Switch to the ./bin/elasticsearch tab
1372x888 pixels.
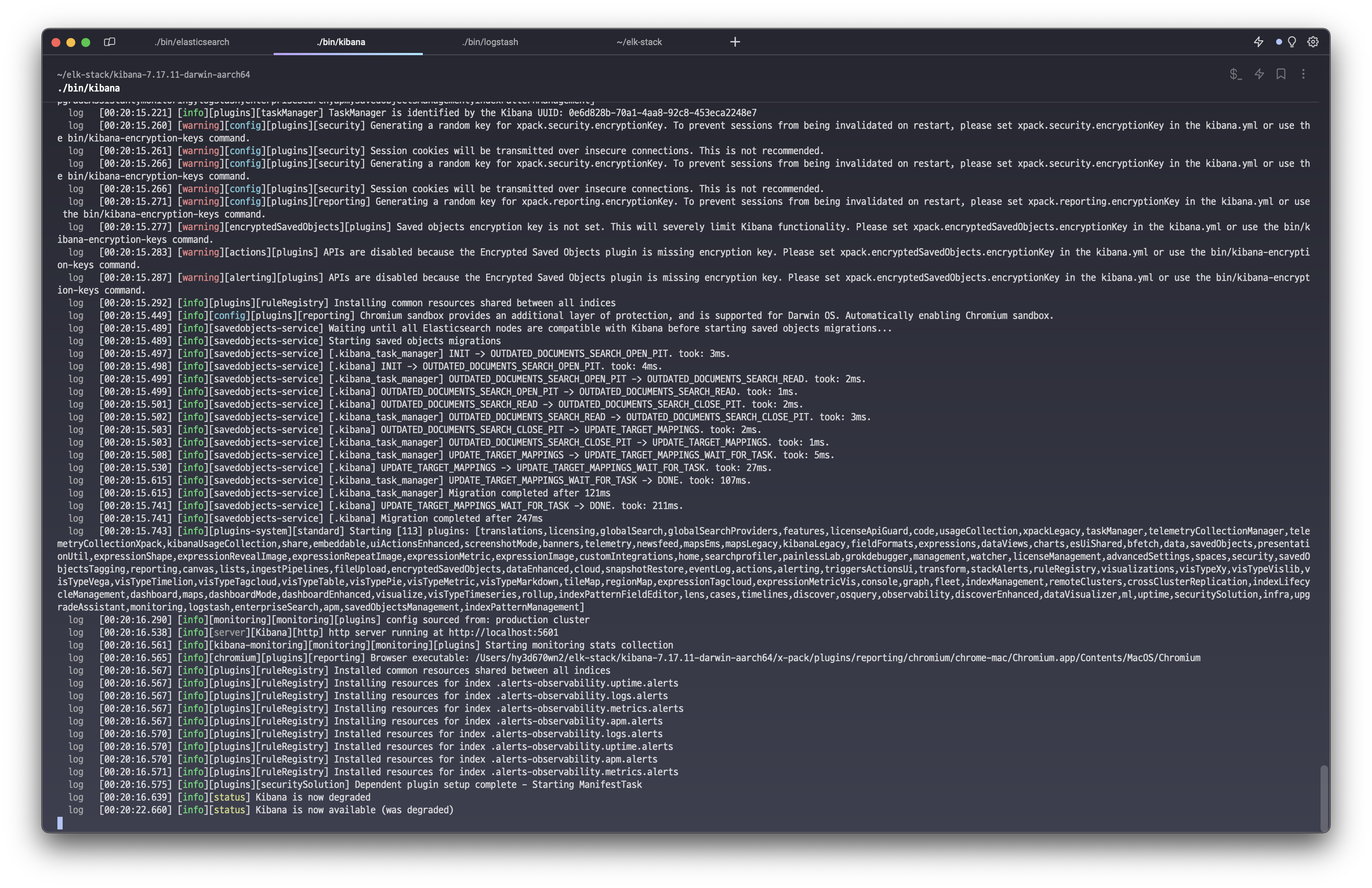pyautogui.click(x=192, y=42)
